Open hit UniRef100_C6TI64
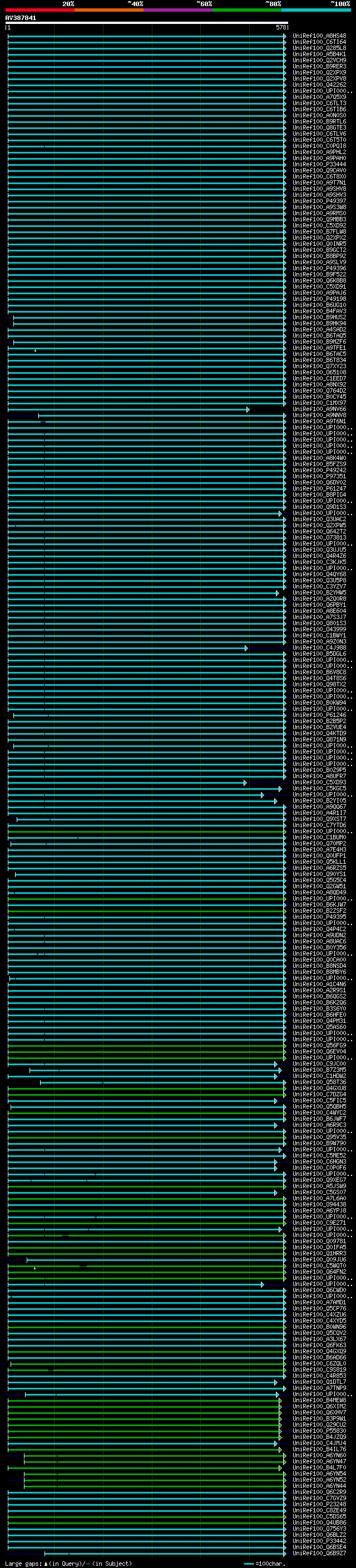This screenshot has width=356, height=1568. point(319,42)
